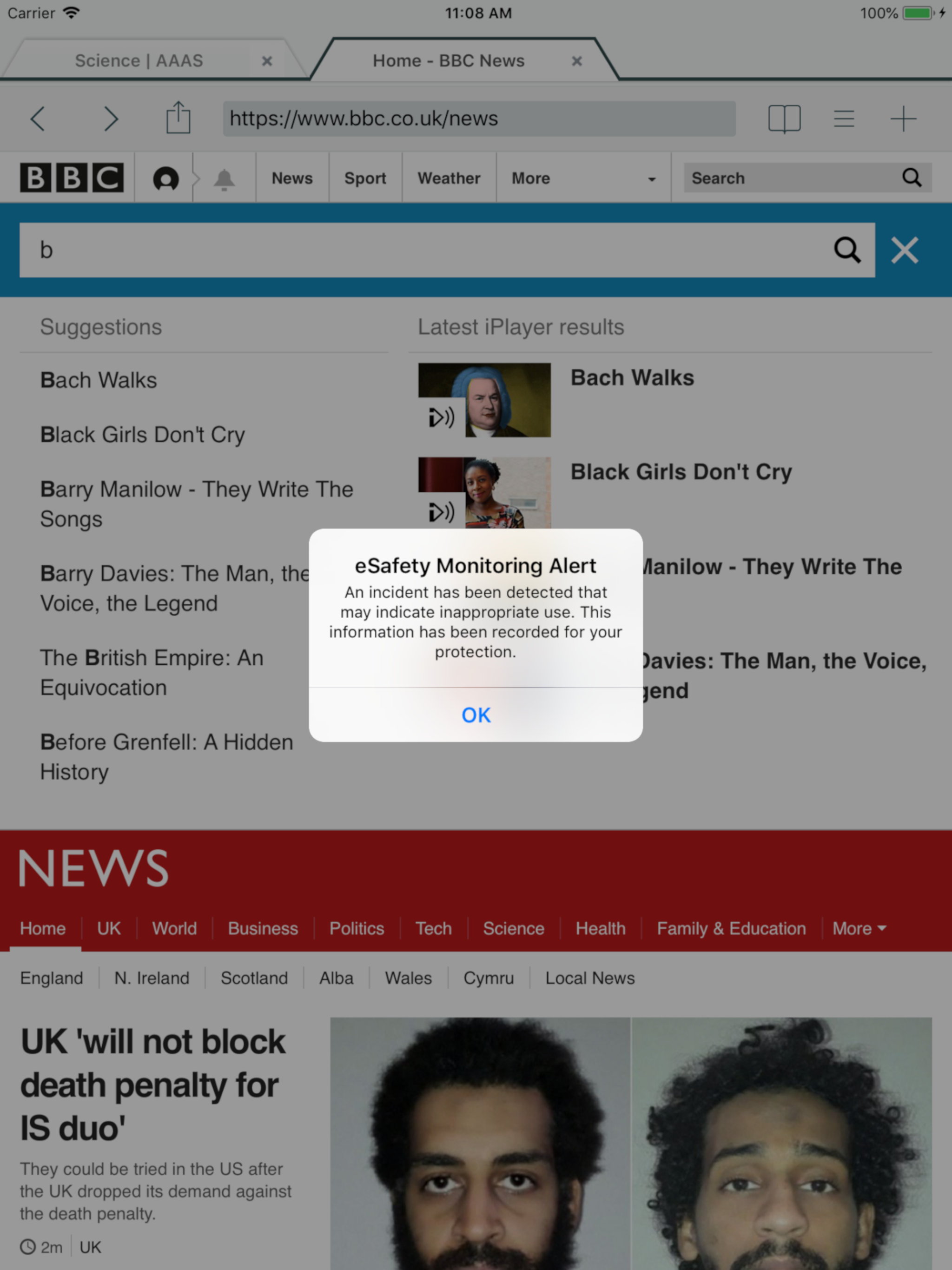Open the World news section
The width and height of the screenshot is (952, 1270).
click(175, 928)
